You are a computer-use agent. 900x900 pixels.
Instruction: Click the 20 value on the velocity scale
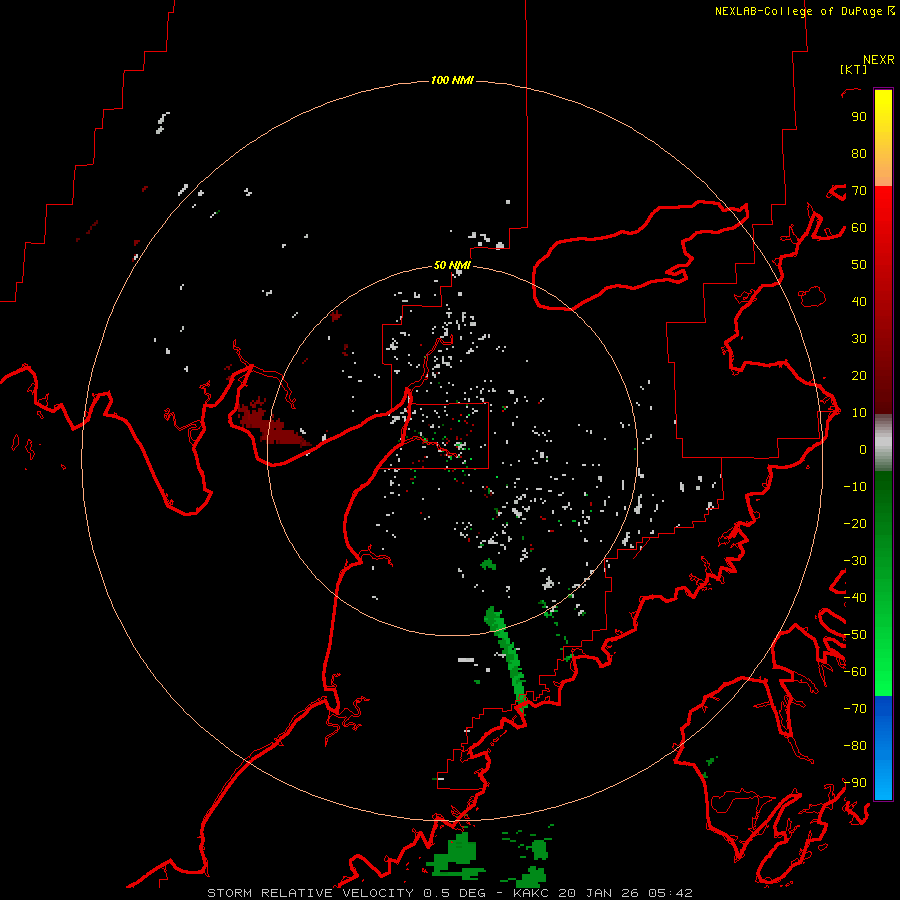[x=859, y=375]
